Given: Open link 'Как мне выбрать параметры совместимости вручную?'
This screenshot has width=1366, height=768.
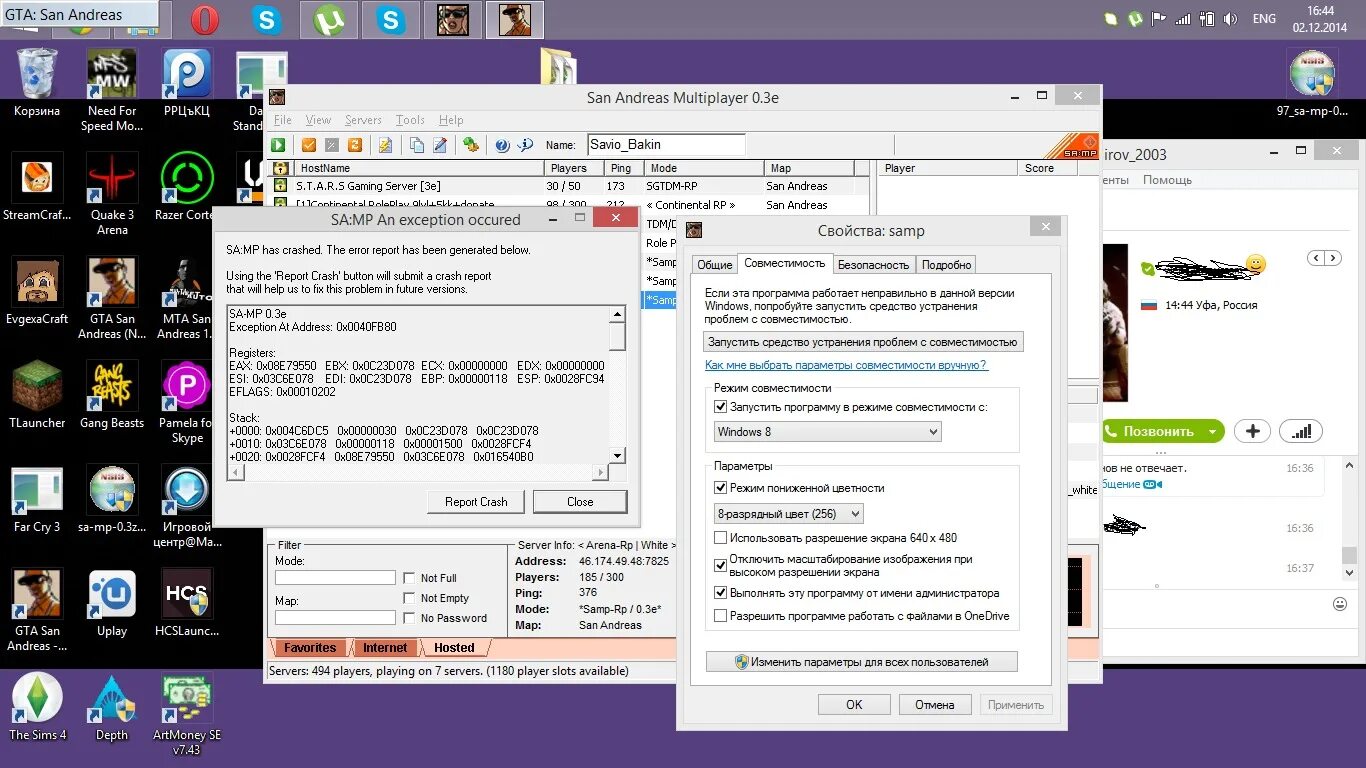Looking at the screenshot, I should (x=846, y=365).
